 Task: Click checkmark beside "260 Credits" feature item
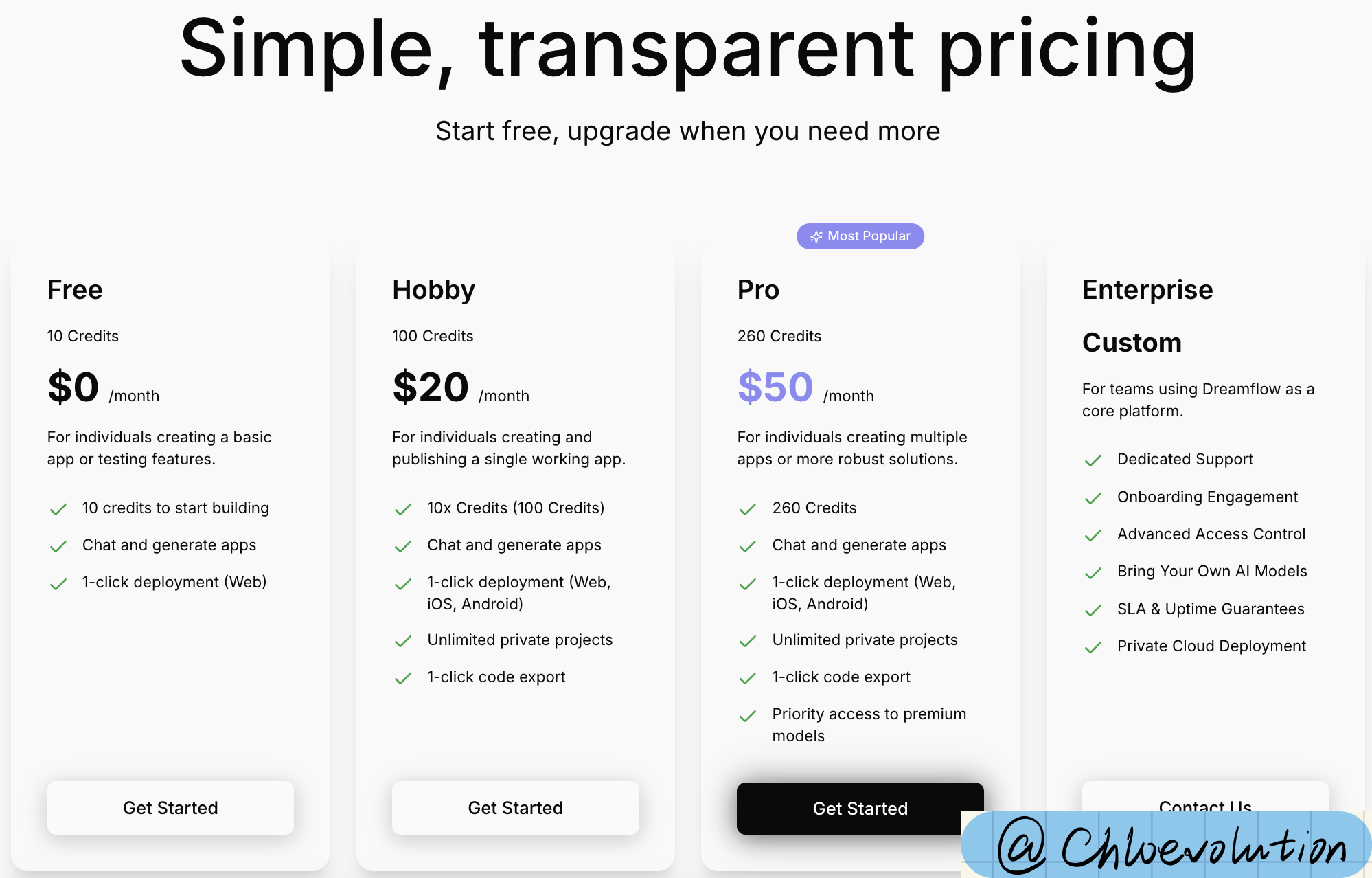click(x=748, y=509)
